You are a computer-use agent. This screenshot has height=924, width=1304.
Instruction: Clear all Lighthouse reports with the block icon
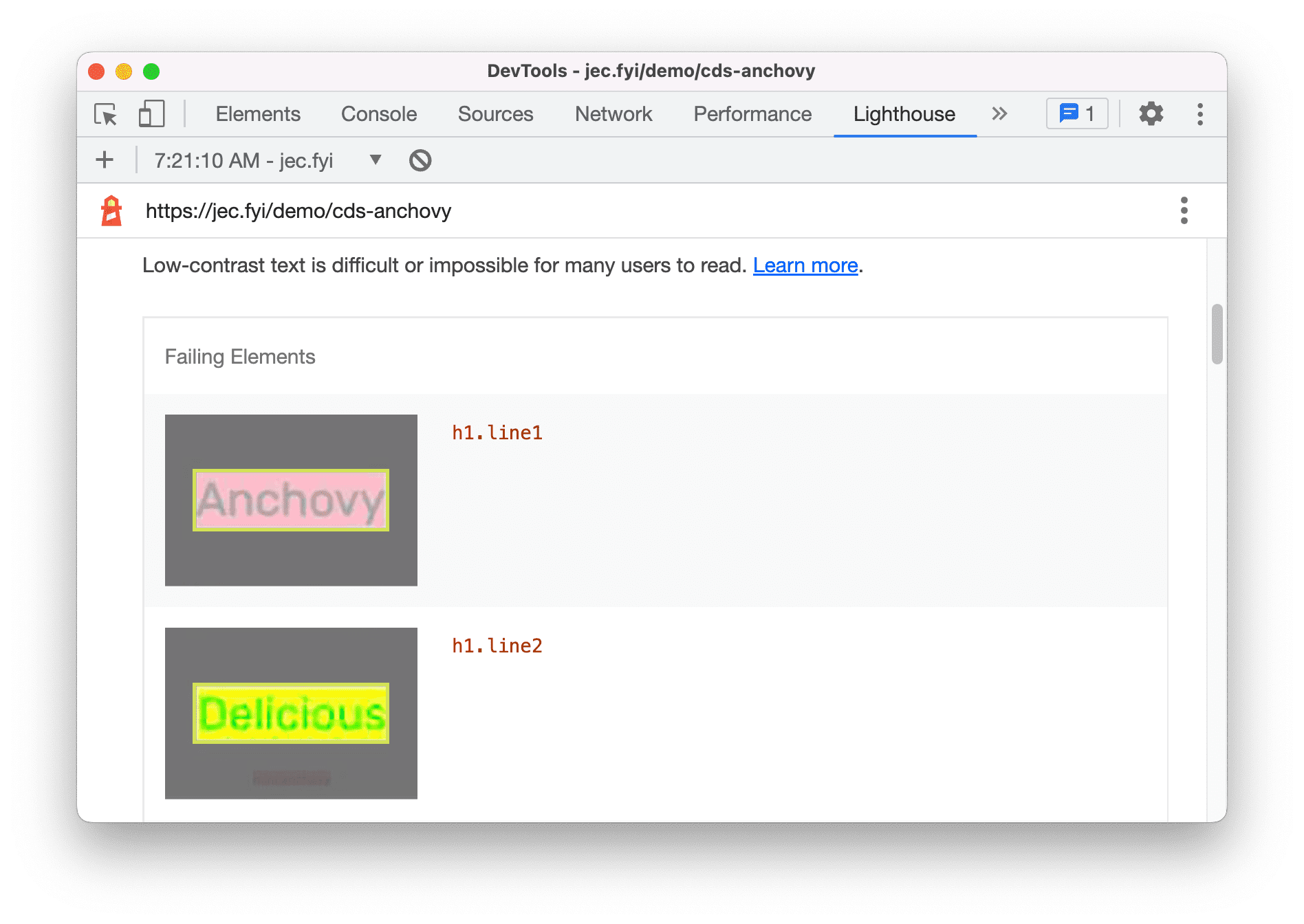coord(420,159)
